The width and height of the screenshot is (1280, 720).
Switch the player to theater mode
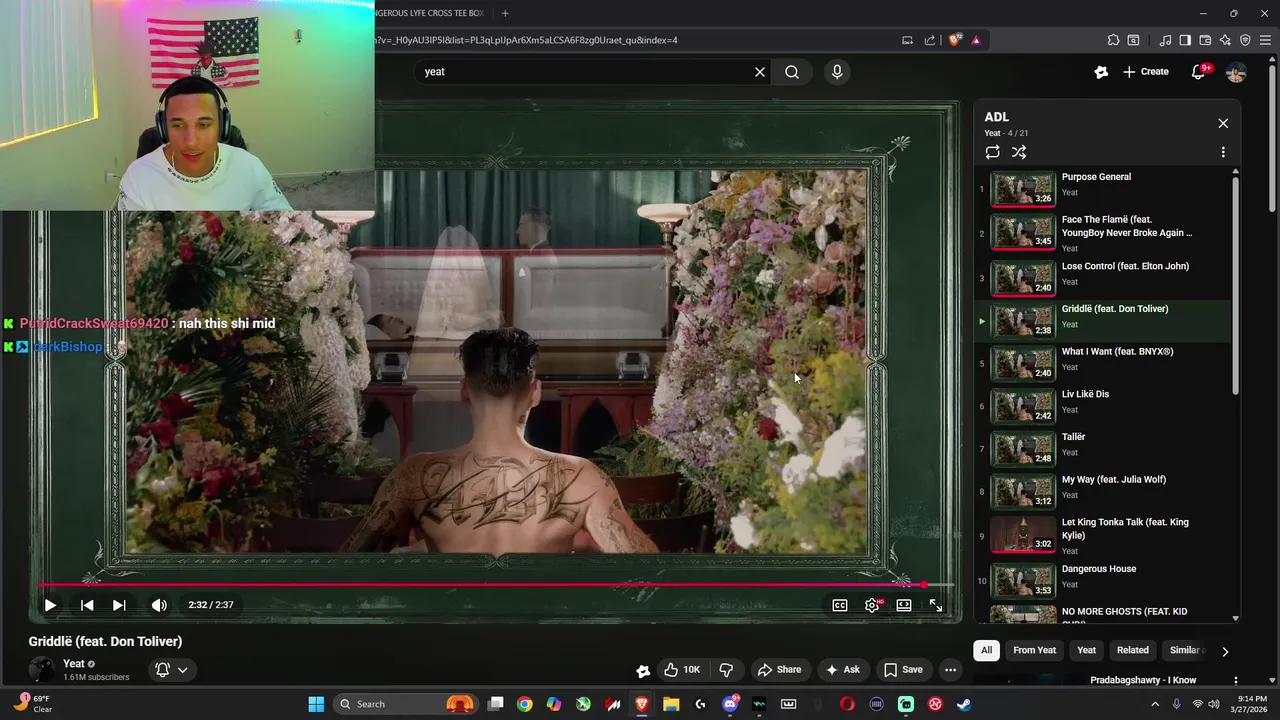click(904, 605)
